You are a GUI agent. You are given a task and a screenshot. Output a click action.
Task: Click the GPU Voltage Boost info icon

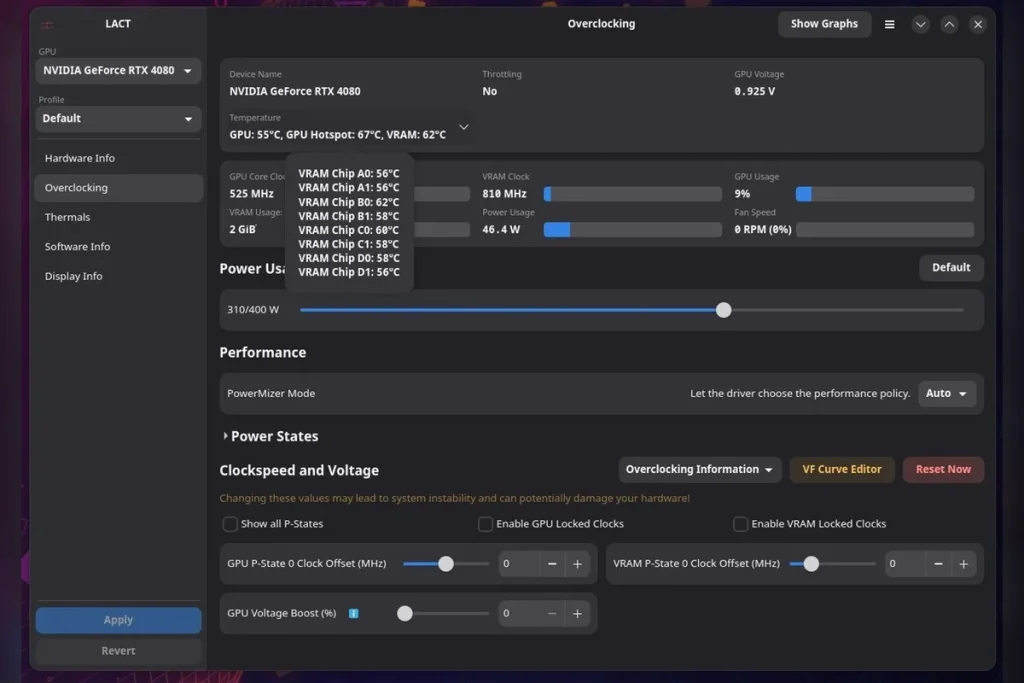[353, 613]
